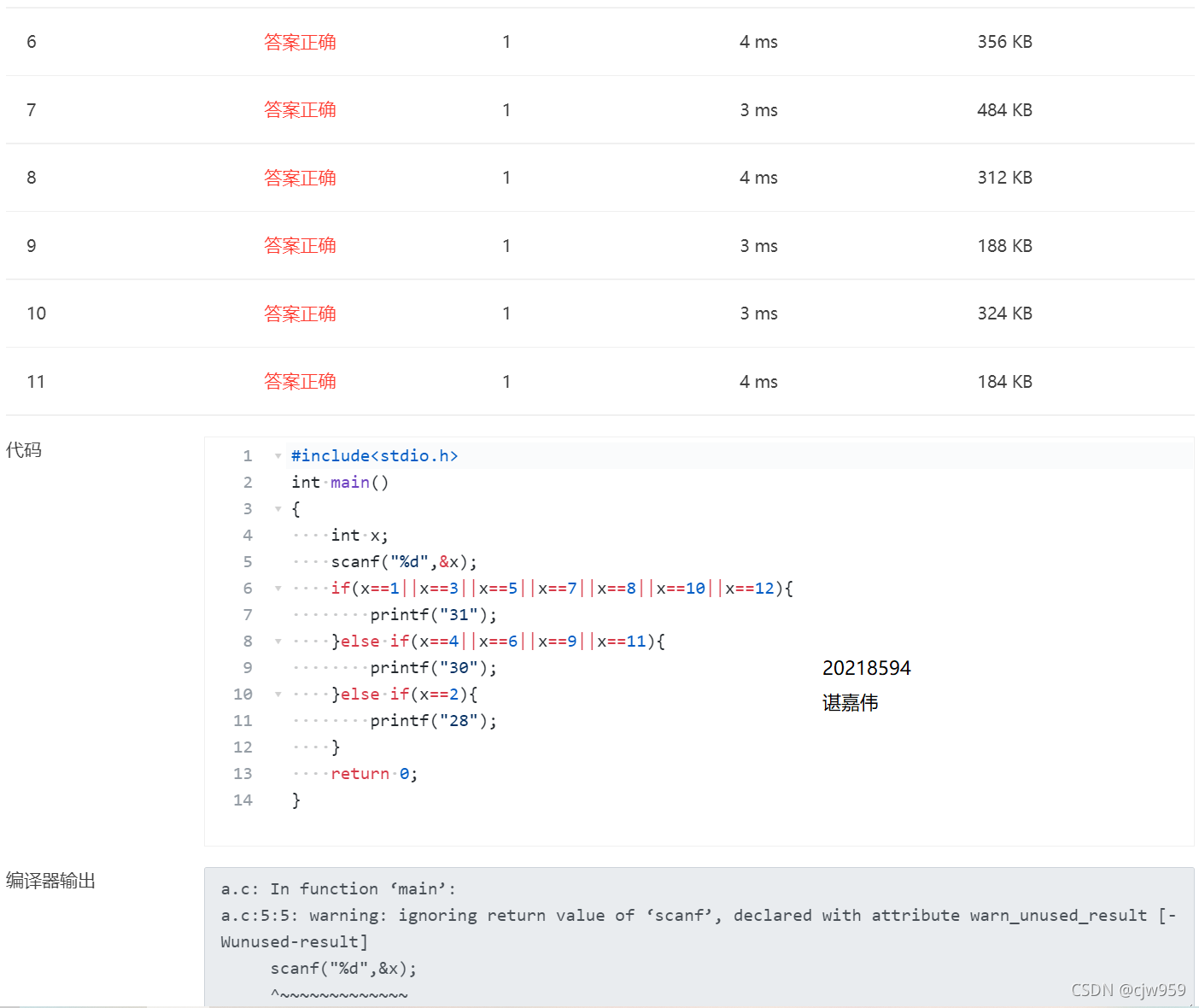The height and width of the screenshot is (1008, 1199).
Task: Click the 356 KB memory value
Action: pos(1005,42)
